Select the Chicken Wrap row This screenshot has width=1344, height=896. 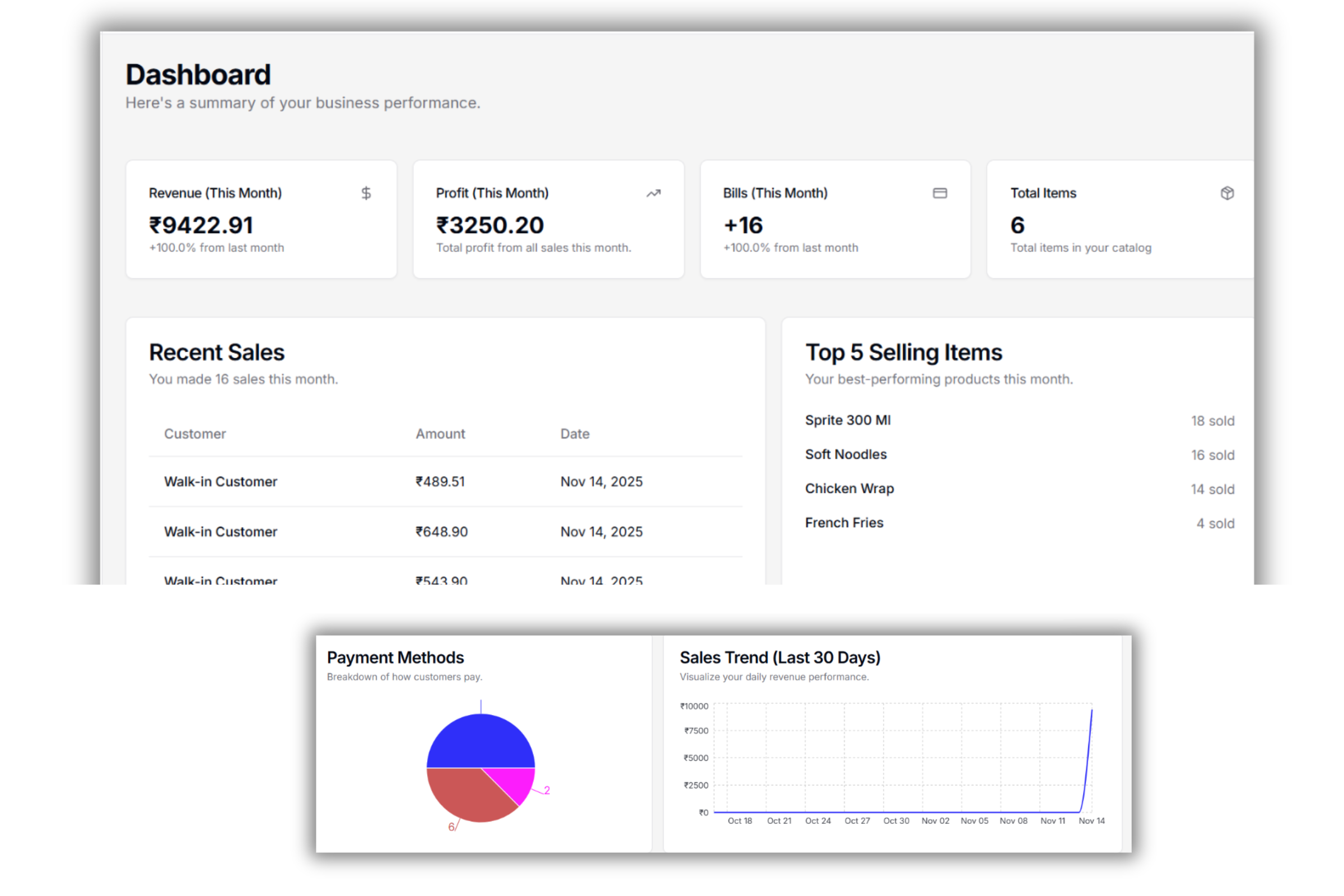[x=850, y=488]
